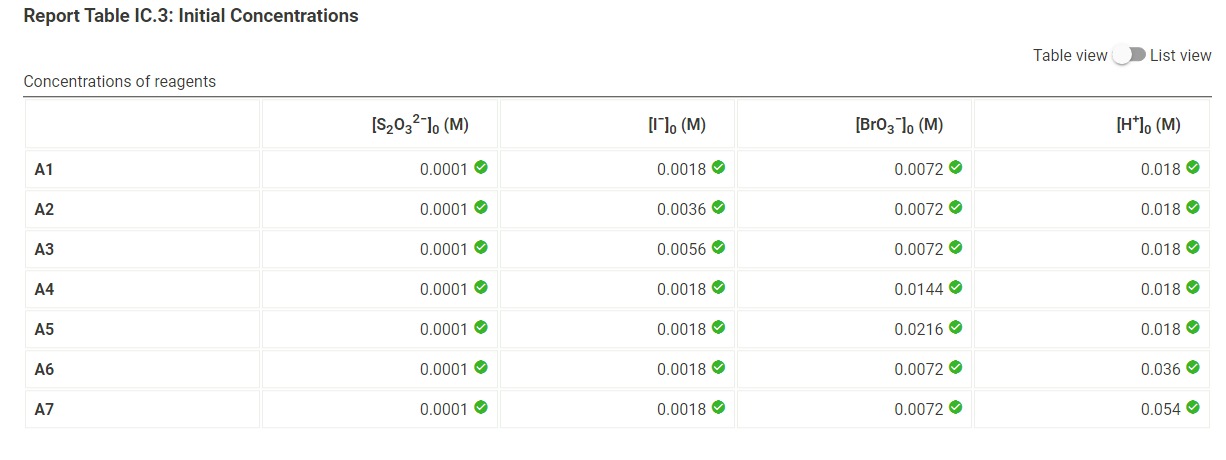This screenshot has height=460, width=1226.
Task: Click the checkmark beside A4 bromate 0.0144
Action: point(955,288)
